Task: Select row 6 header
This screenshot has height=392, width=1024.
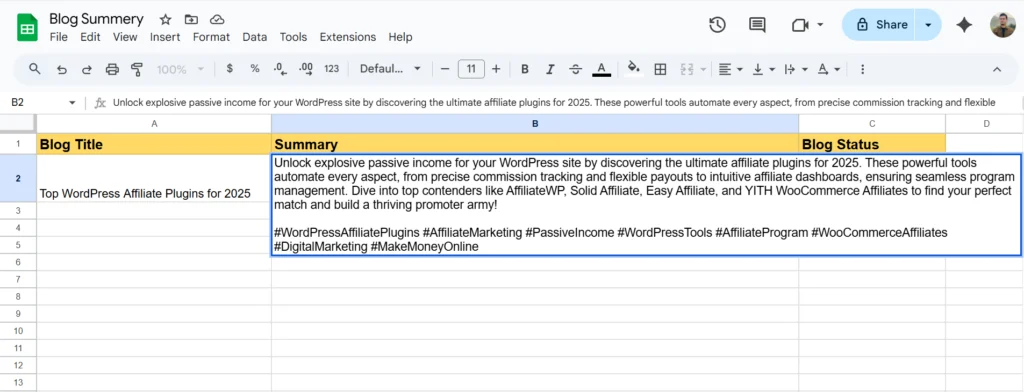Action: (18, 262)
